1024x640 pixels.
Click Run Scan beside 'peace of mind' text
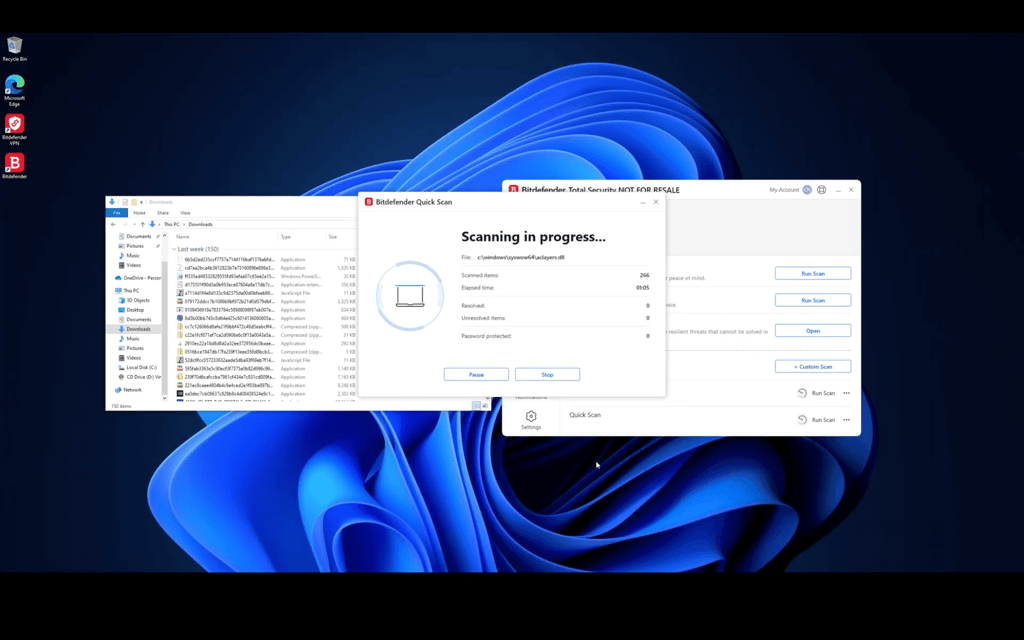[x=813, y=273]
